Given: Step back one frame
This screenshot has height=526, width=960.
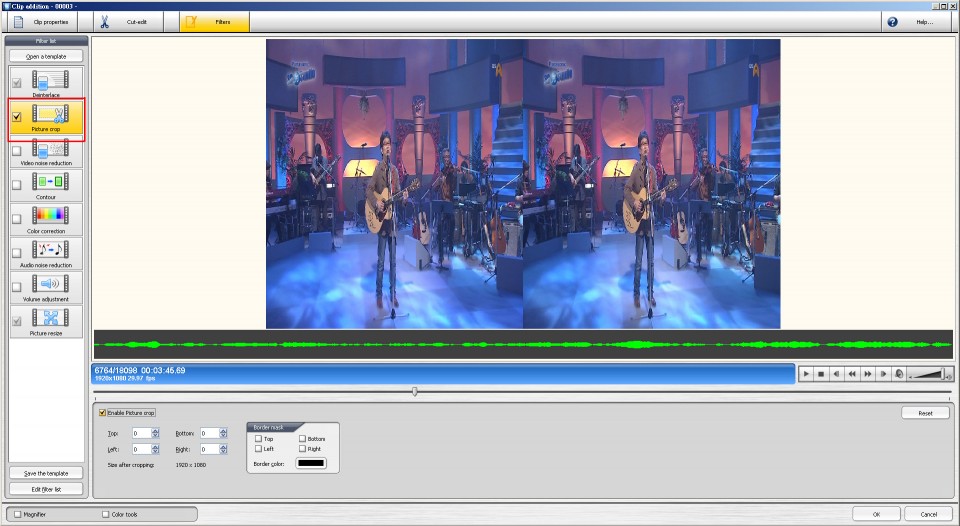Looking at the screenshot, I should coord(836,374).
